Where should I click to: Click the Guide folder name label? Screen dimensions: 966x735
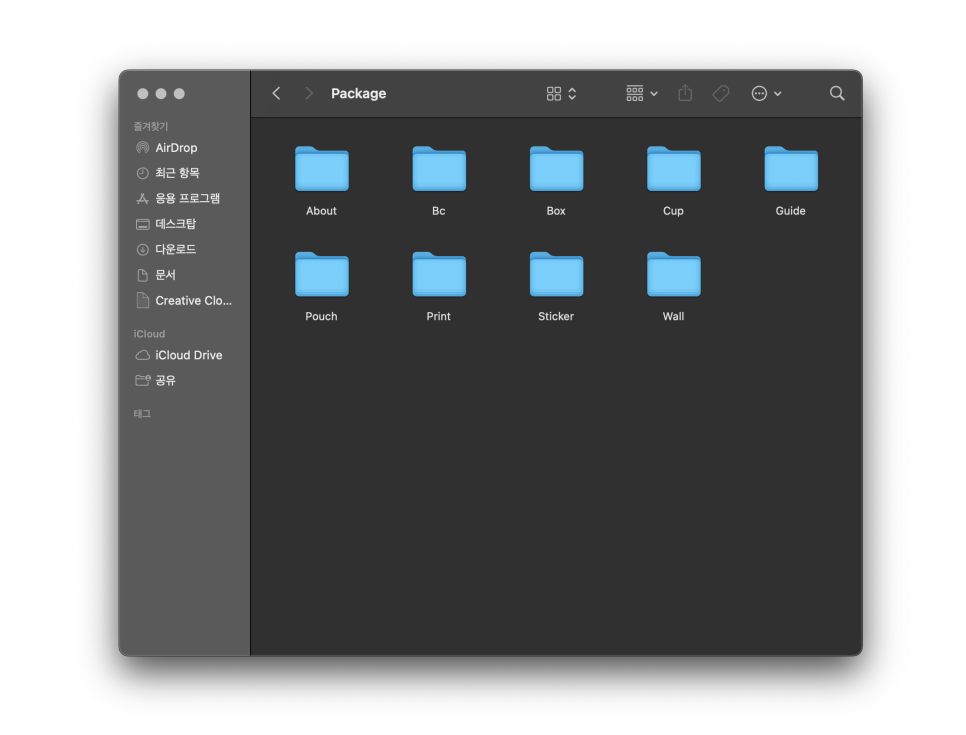791,211
